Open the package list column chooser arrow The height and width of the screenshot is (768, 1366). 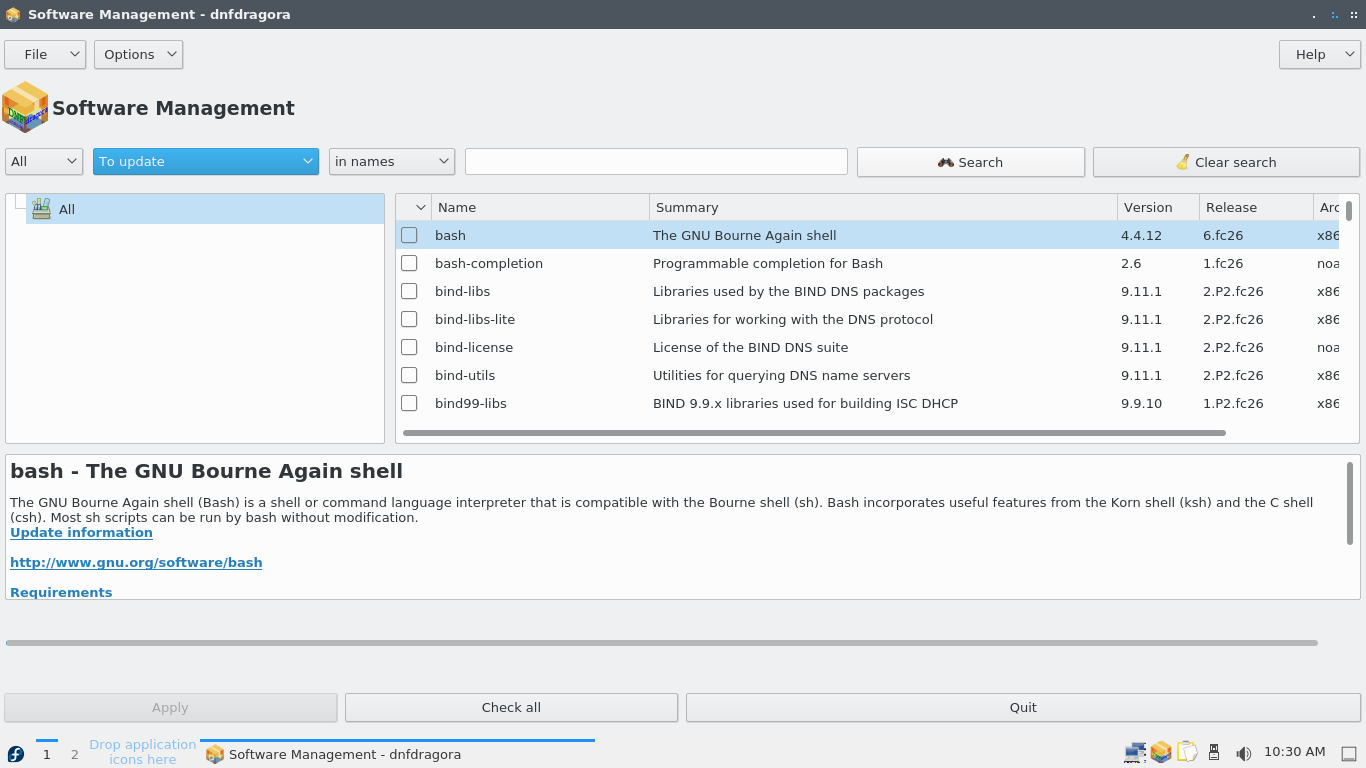pyautogui.click(x=420, y=207)
